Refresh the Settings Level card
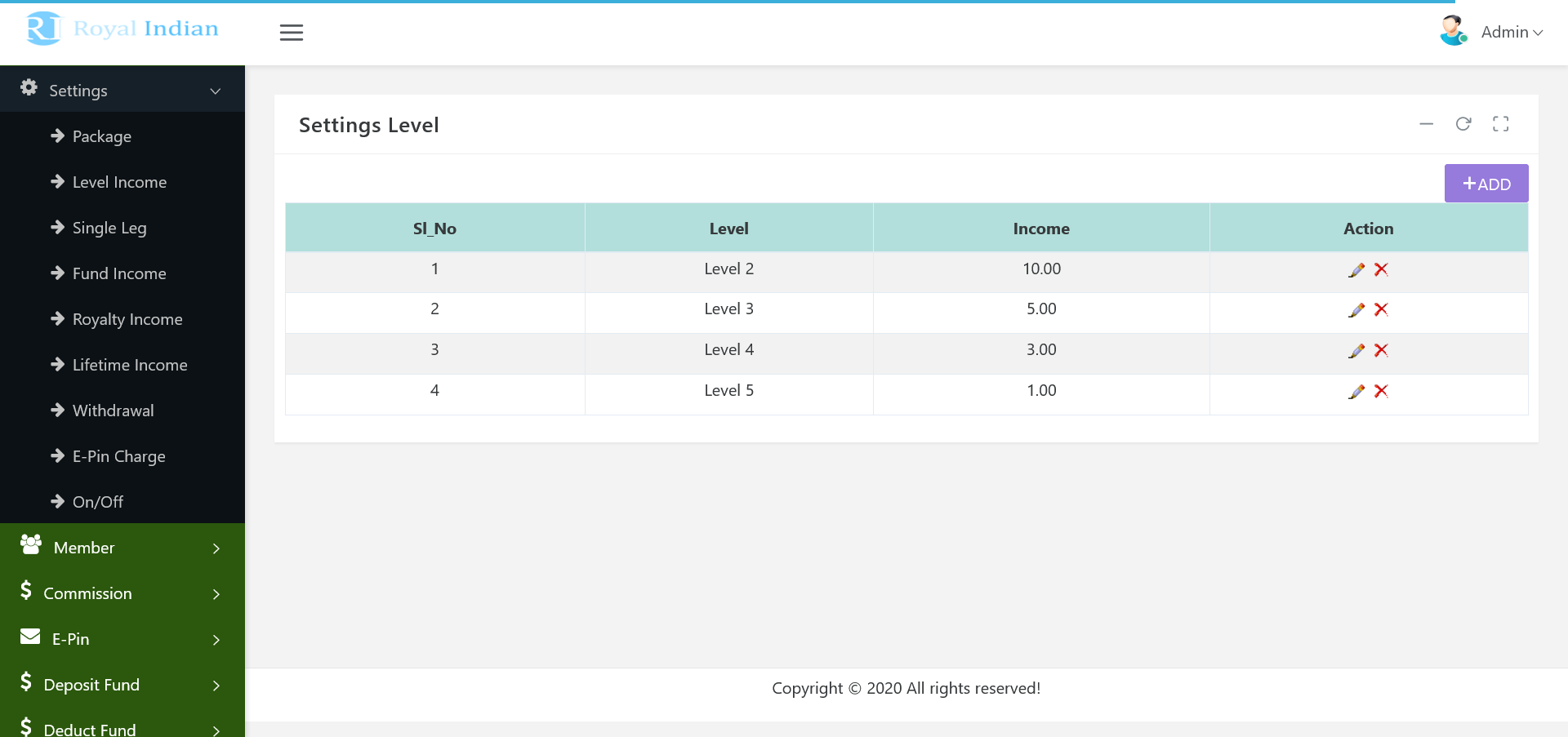This screenshot has height=737, width=1568. coord(1463,124)
